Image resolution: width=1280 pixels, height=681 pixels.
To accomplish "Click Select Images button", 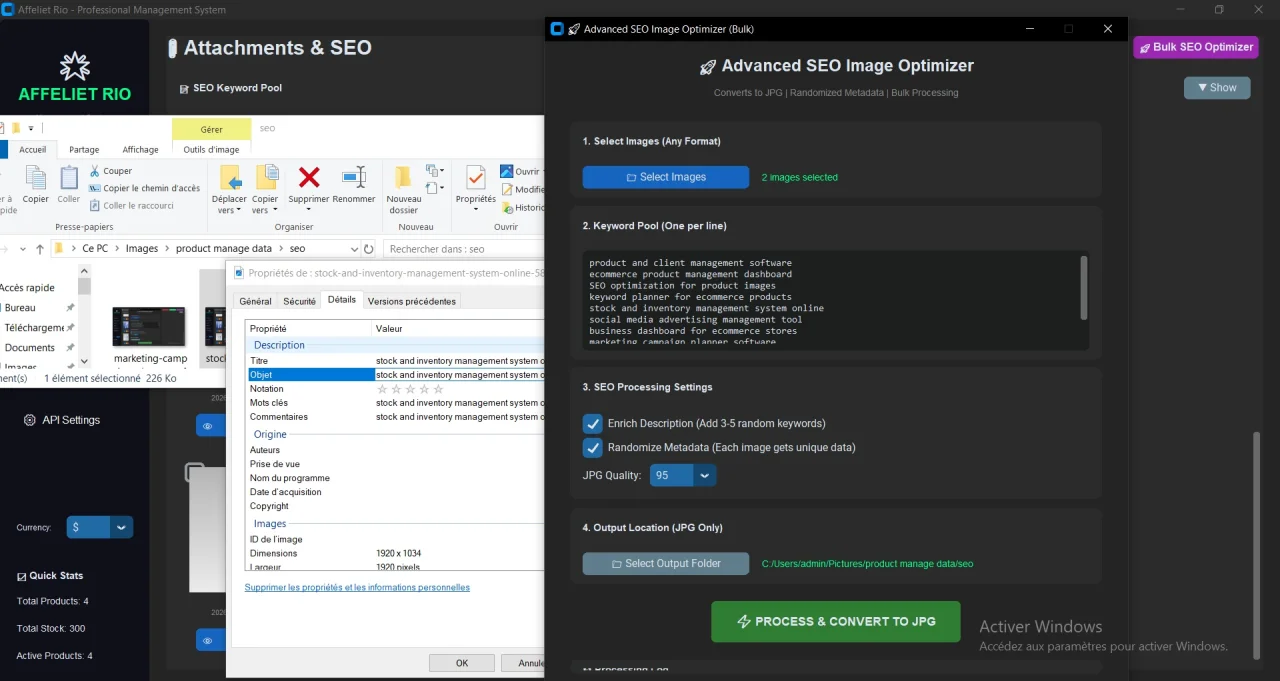I will pos(666,177).
